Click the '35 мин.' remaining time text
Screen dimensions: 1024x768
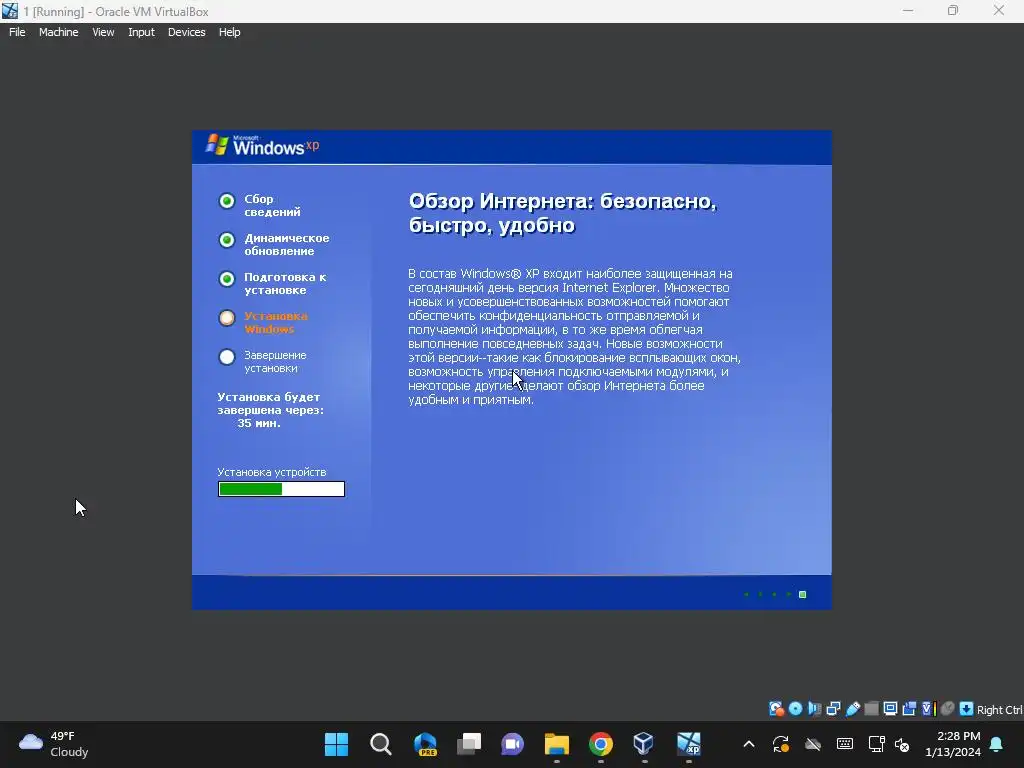tap(259, 423)
